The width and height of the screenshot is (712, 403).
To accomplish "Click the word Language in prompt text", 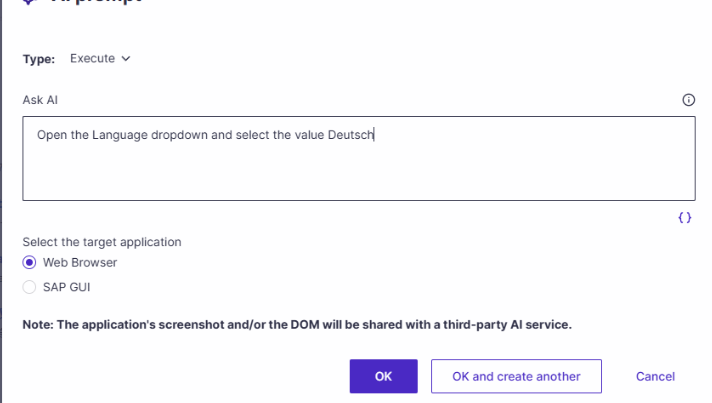I will [120, 135].
